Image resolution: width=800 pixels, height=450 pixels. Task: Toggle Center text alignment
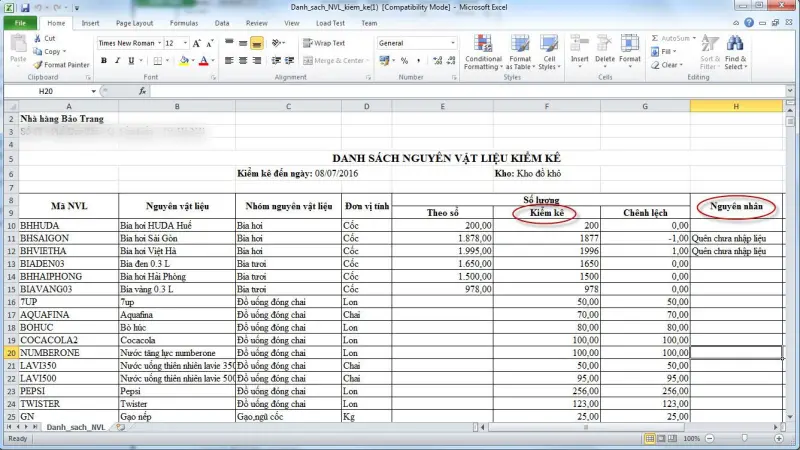click(x=243, y=61)
